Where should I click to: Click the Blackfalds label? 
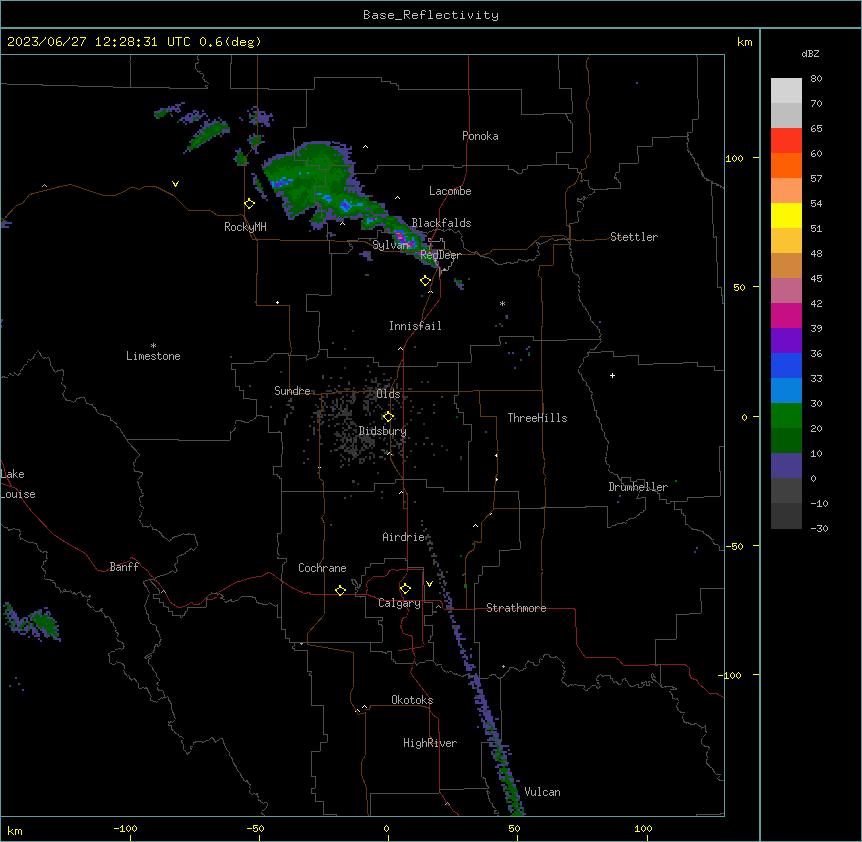(441, 223)
